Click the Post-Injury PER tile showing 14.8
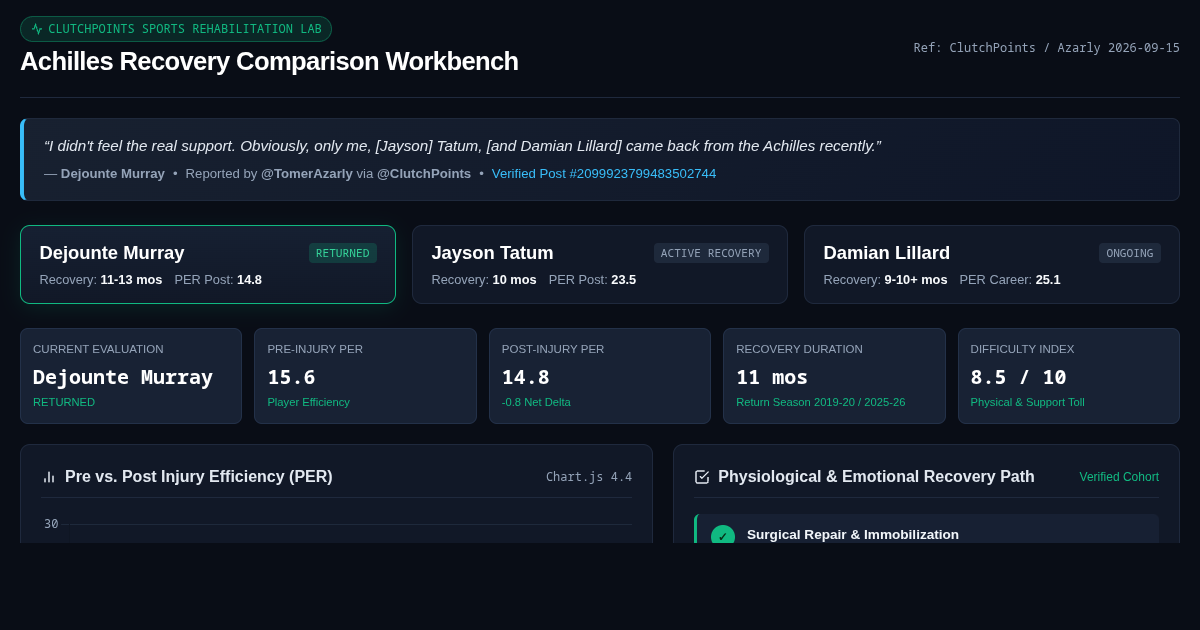The width and height of the screenshot is (1200, 630). pyautogui.click(x=600, y=376)
